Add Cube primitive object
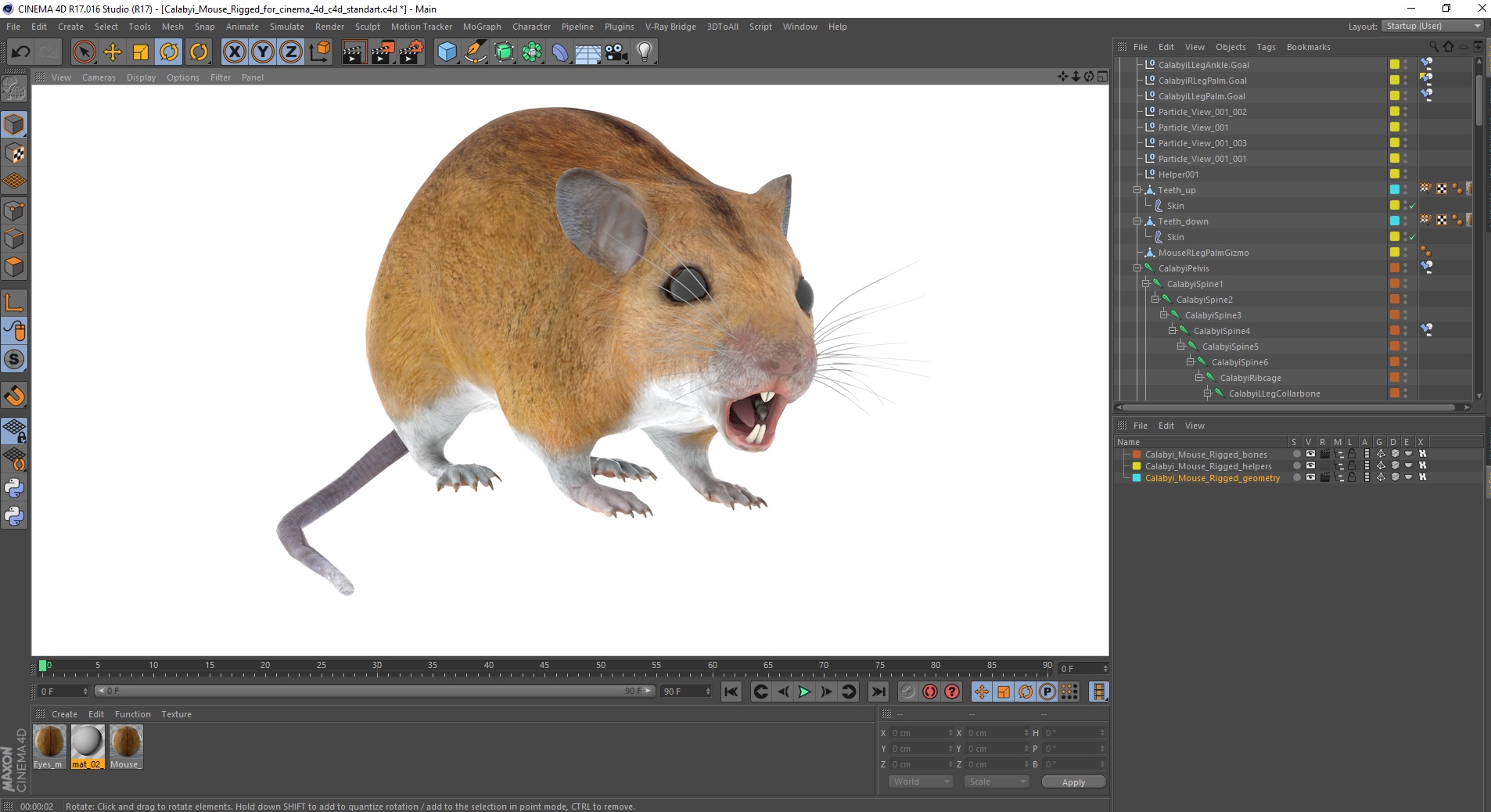Image resolution: width=1491 pixels, height=812 pixels. [447, 52]
